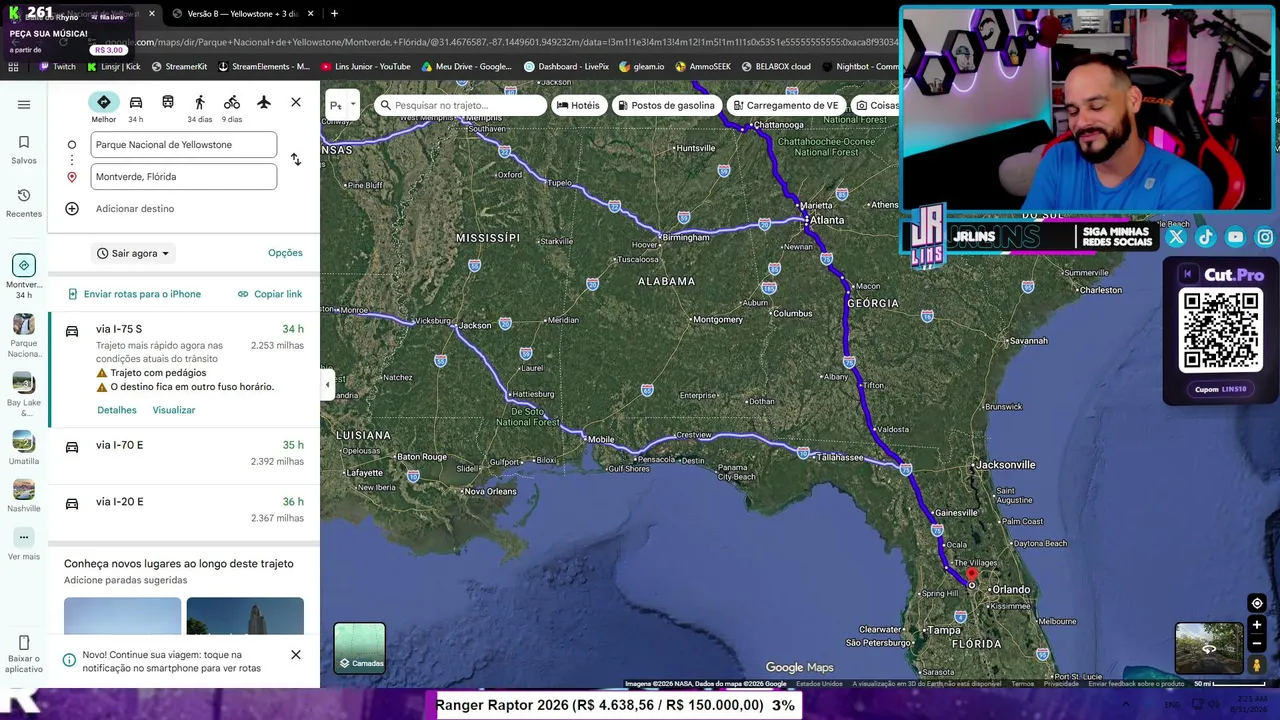
Task: Dismiss the Continue sua viagem notification
Action: coord(296,655)
